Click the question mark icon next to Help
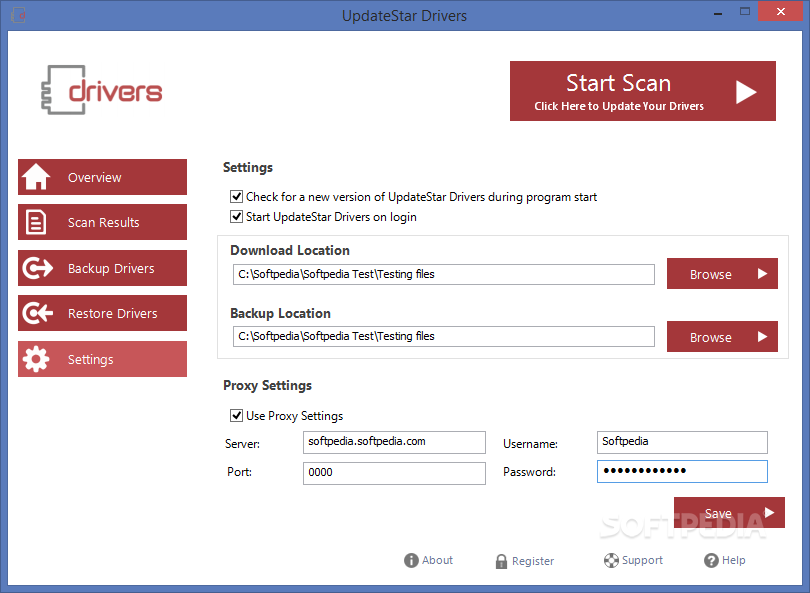 tap(711, 560)
